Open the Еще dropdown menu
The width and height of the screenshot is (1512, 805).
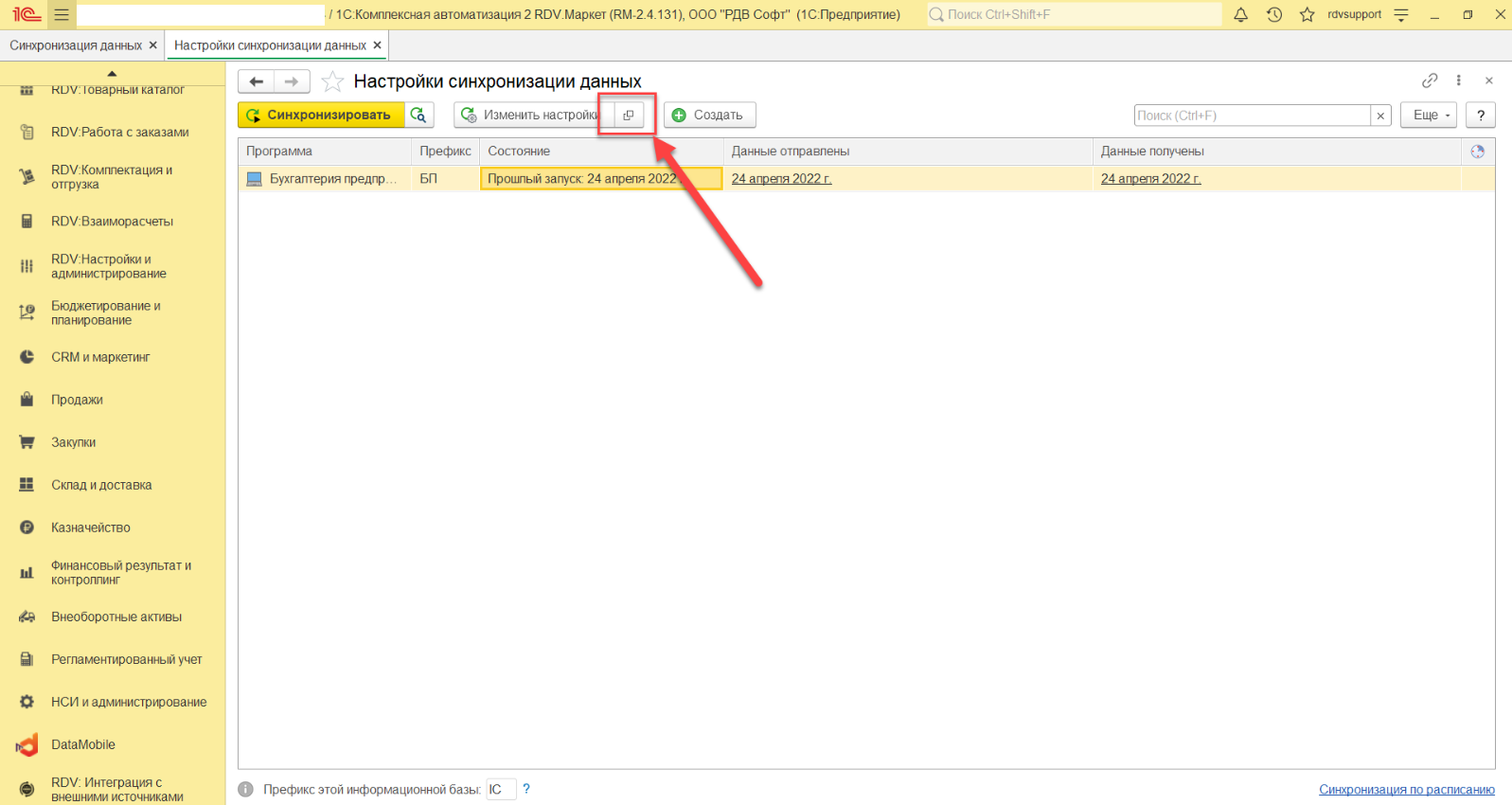click(1428, 115)
